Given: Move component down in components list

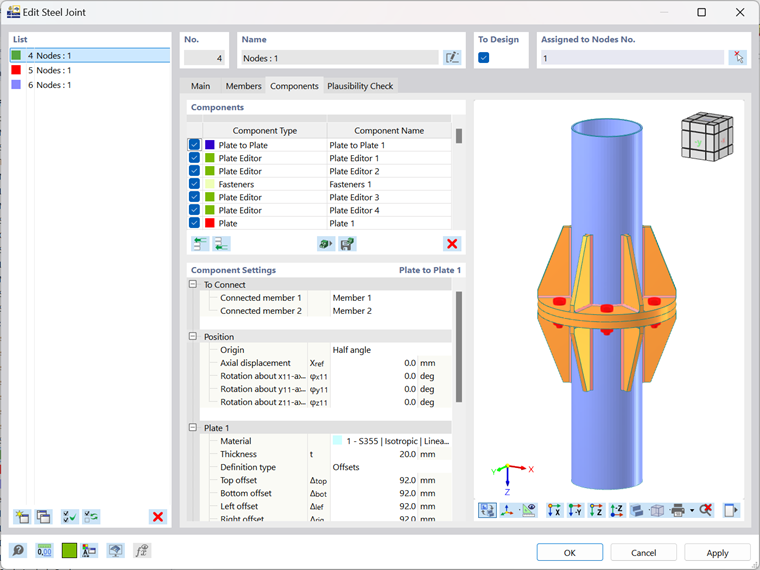Looking at the screenshot, I should pyautogui.click(x=222, y=243).
